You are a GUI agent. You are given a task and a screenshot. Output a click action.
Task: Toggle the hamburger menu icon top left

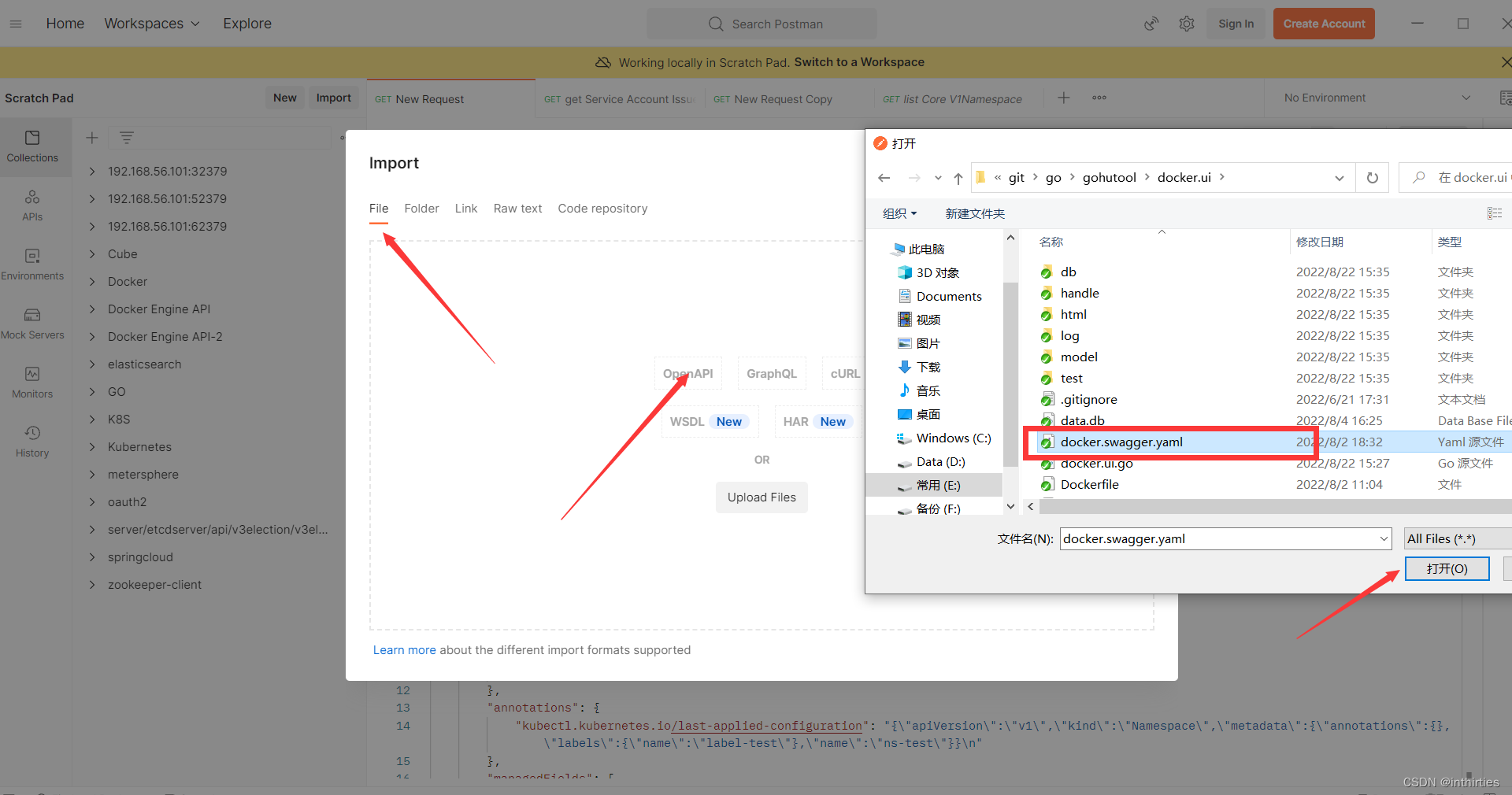[15, 24]
